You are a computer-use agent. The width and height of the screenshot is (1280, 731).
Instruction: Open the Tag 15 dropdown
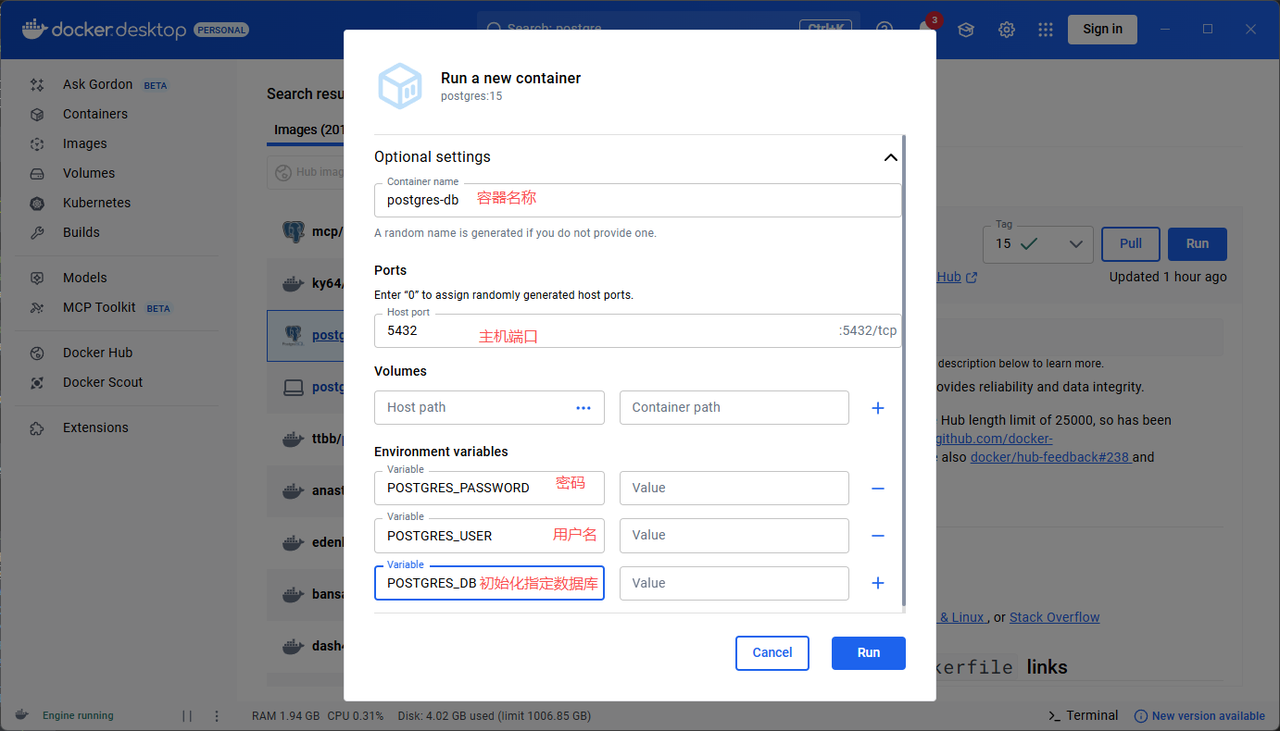(1038, 244)
